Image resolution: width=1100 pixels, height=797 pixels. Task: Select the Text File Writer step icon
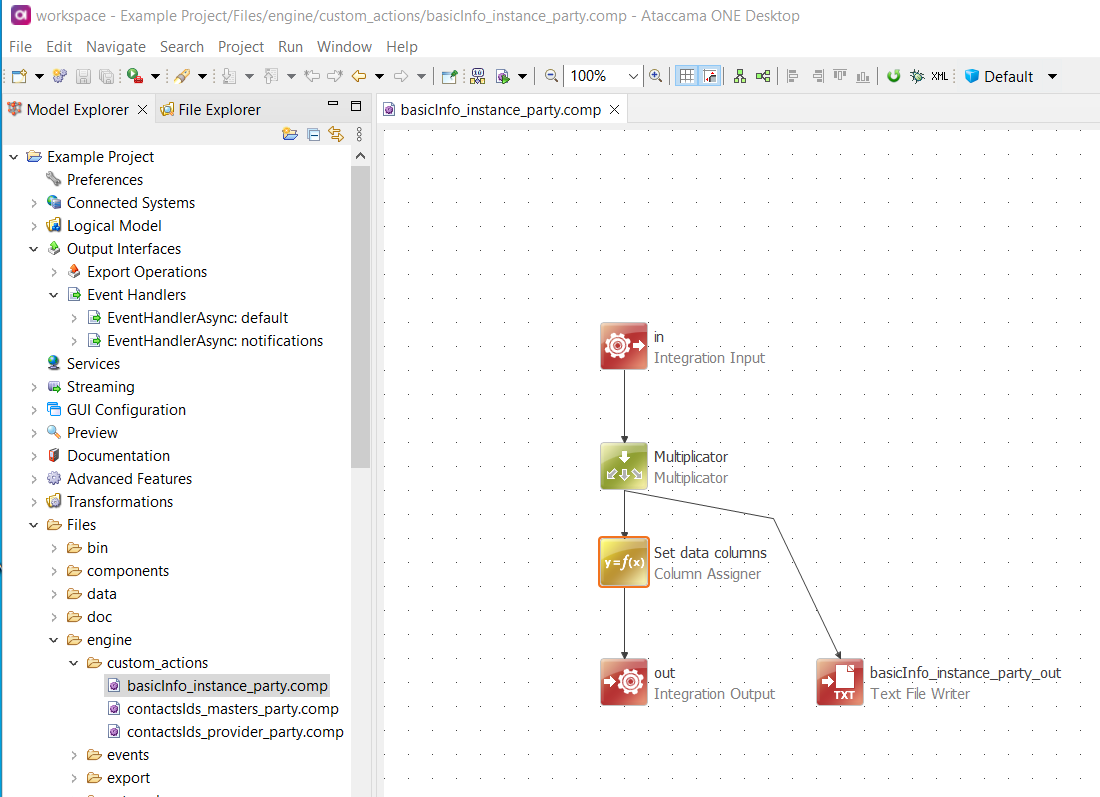tap(840, 682)
